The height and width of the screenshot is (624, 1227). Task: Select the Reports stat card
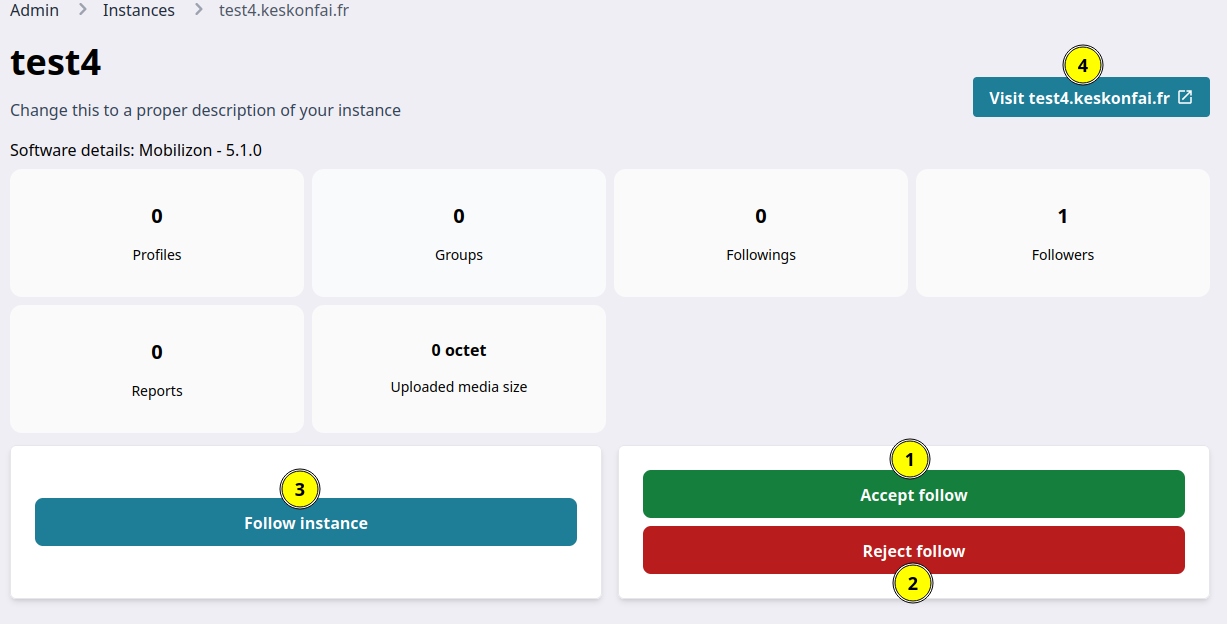[157, 369]
